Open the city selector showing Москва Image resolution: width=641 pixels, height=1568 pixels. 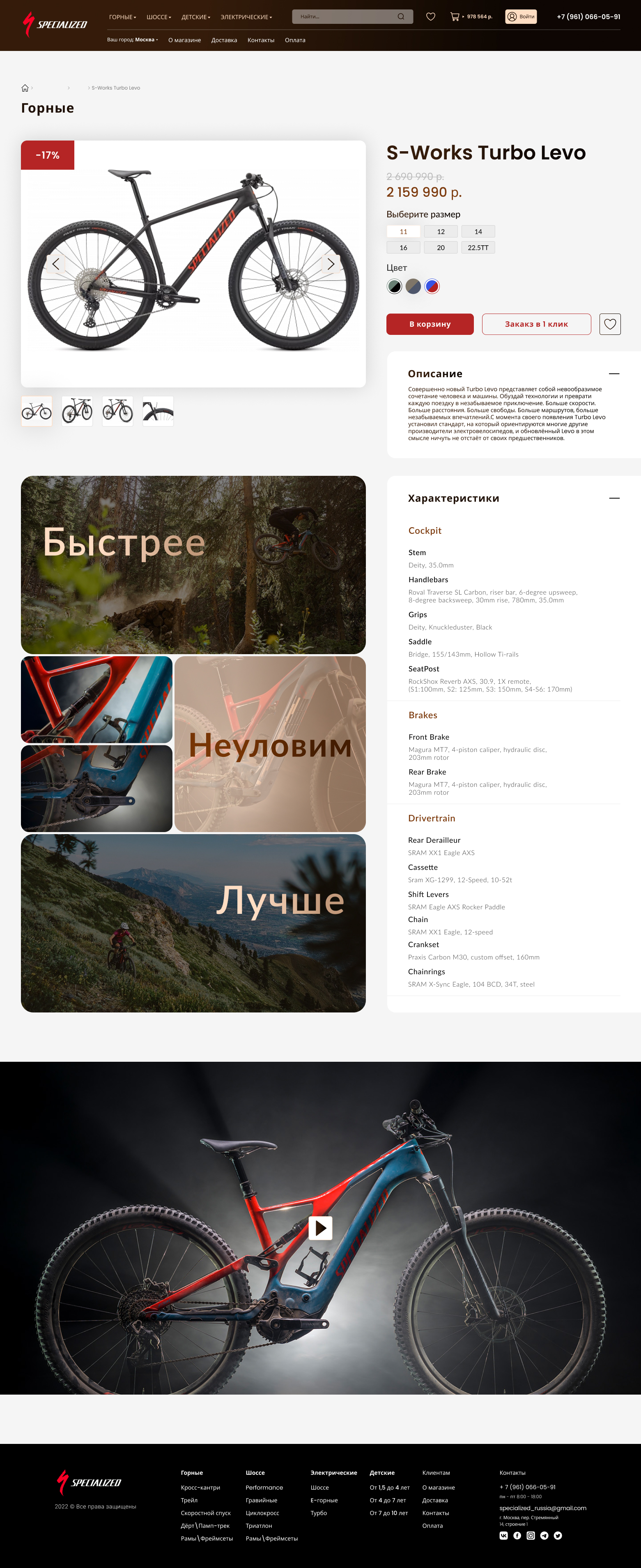pos(133,39)
